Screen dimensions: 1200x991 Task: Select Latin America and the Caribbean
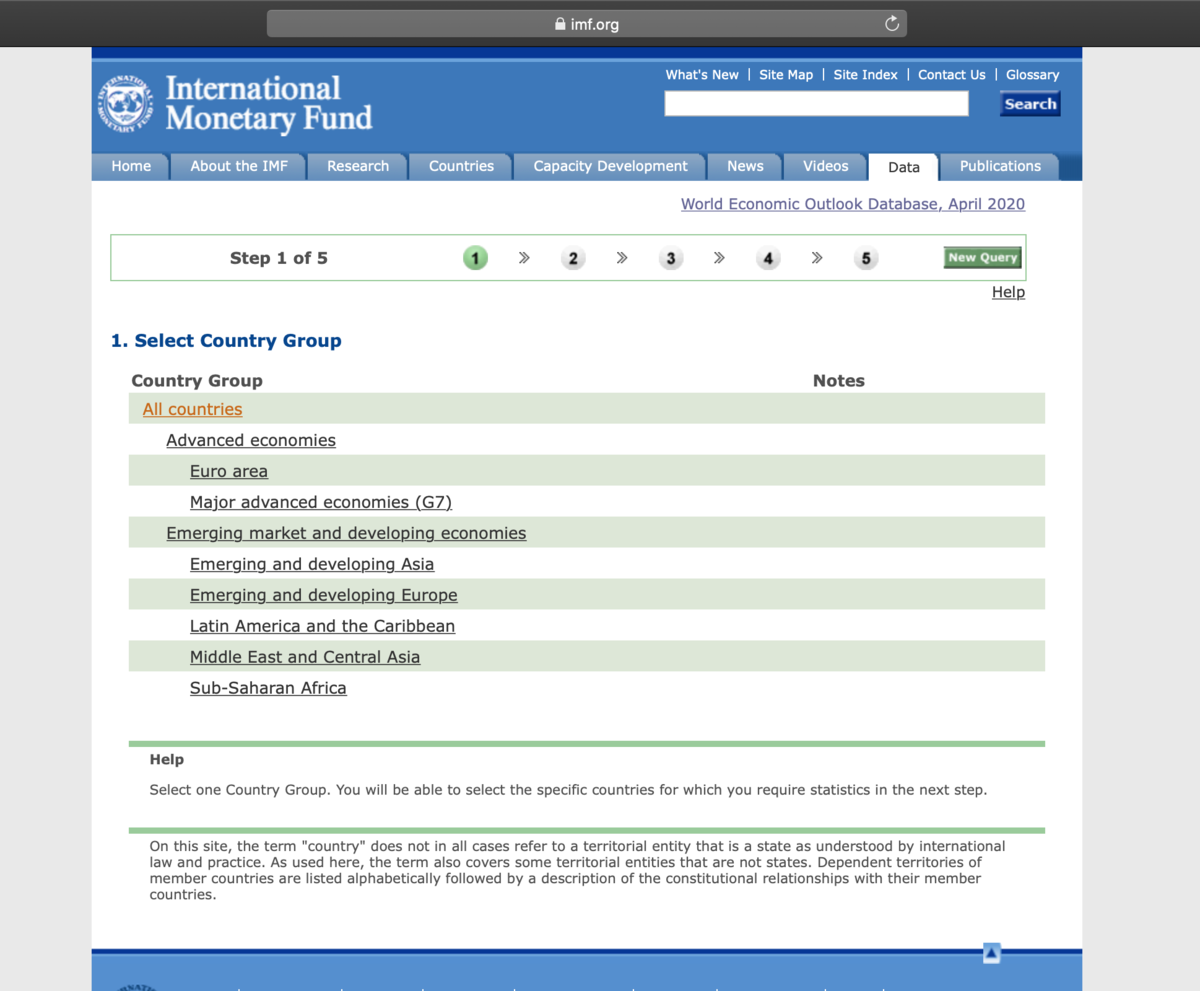(322, 626)
